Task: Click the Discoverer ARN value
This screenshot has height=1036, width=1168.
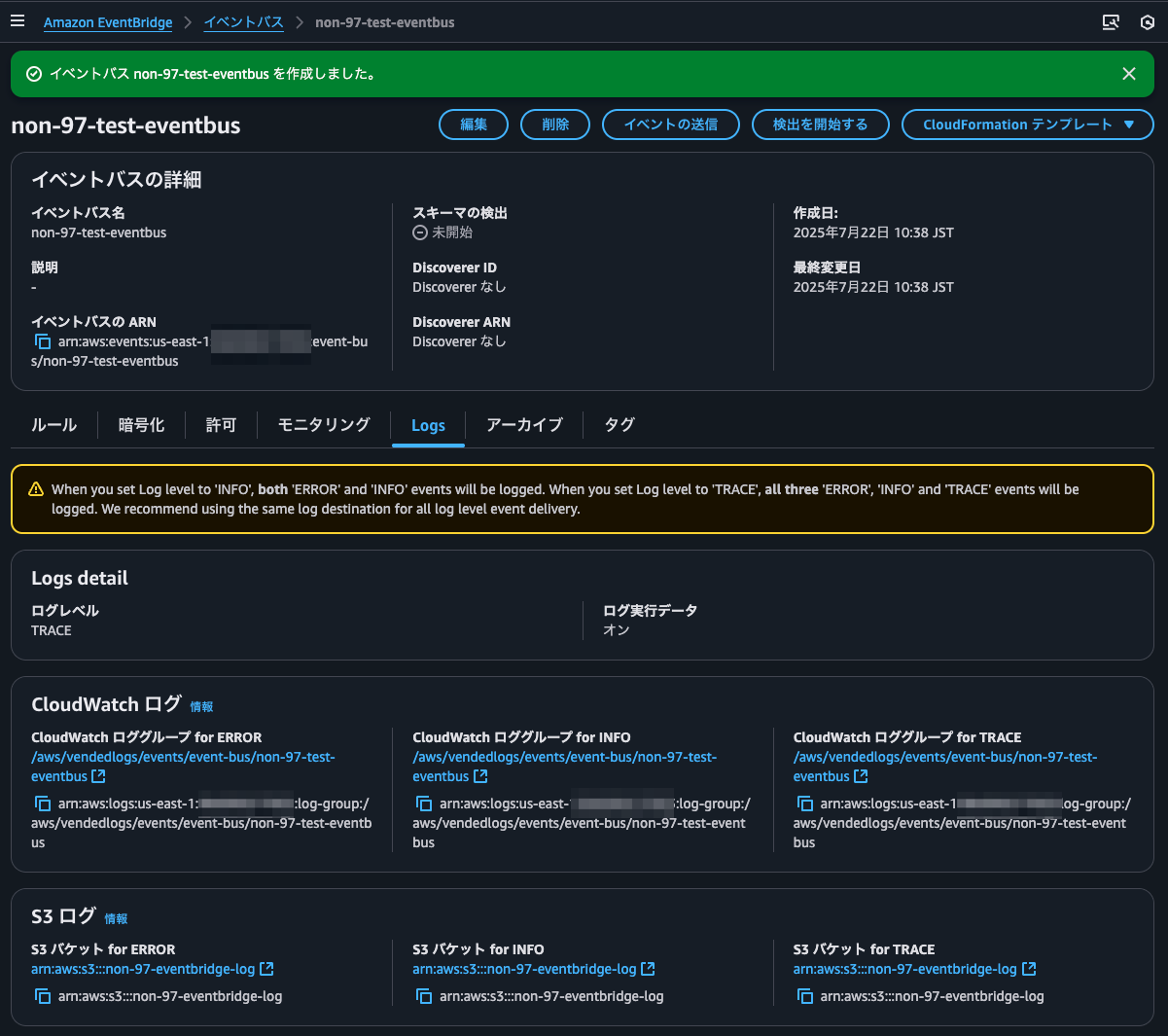Action: point(459,341)
